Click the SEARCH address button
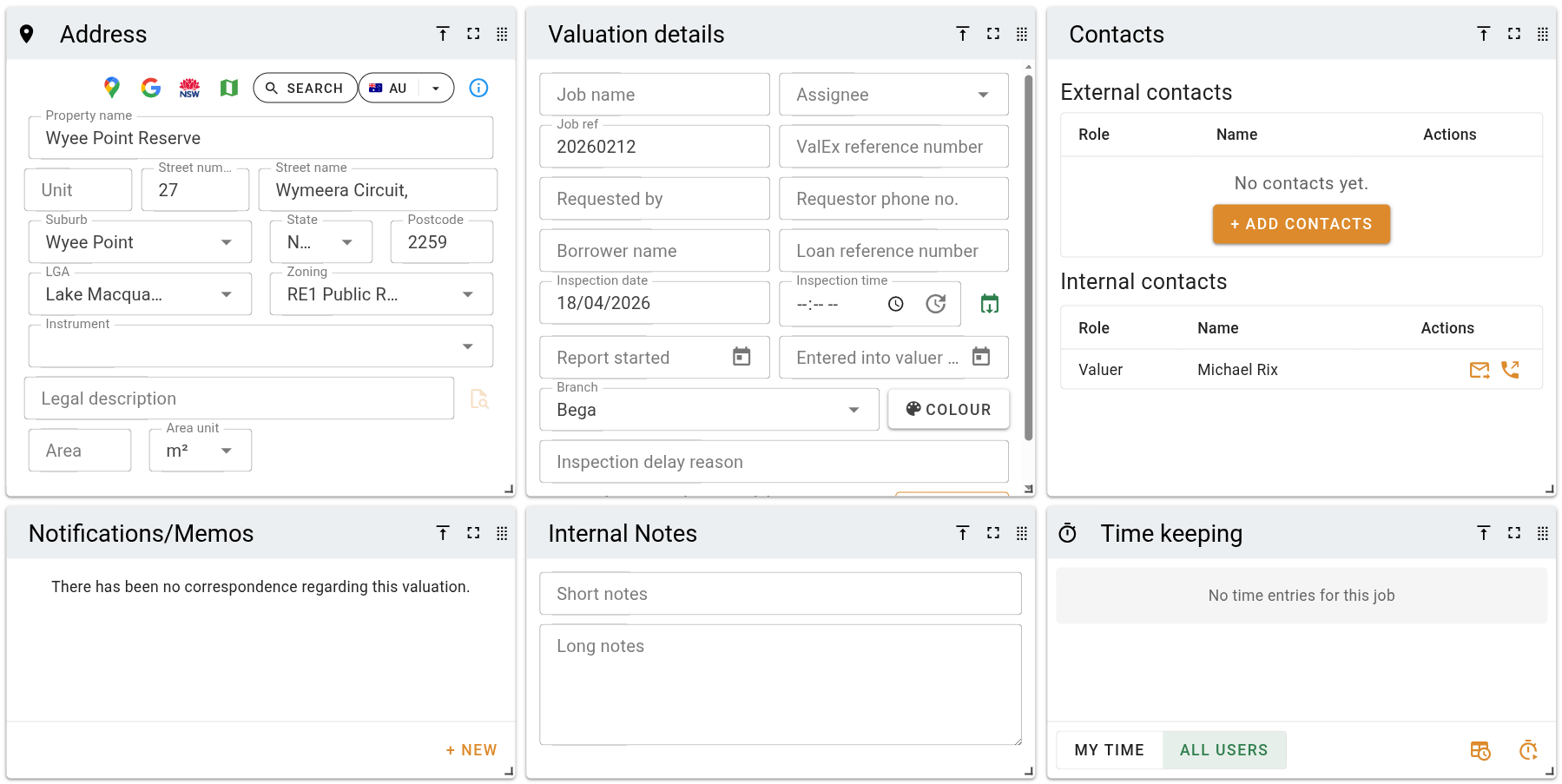Viewport: 1562px width, 784px height. click(305, 88)
